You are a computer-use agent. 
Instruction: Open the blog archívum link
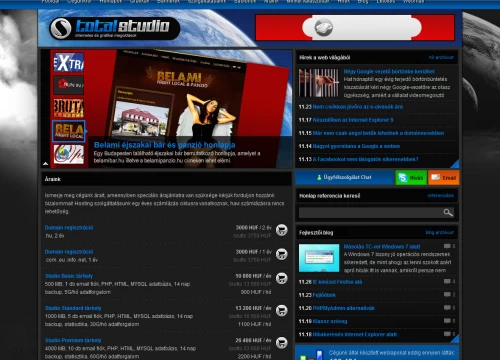coord(440,232)
